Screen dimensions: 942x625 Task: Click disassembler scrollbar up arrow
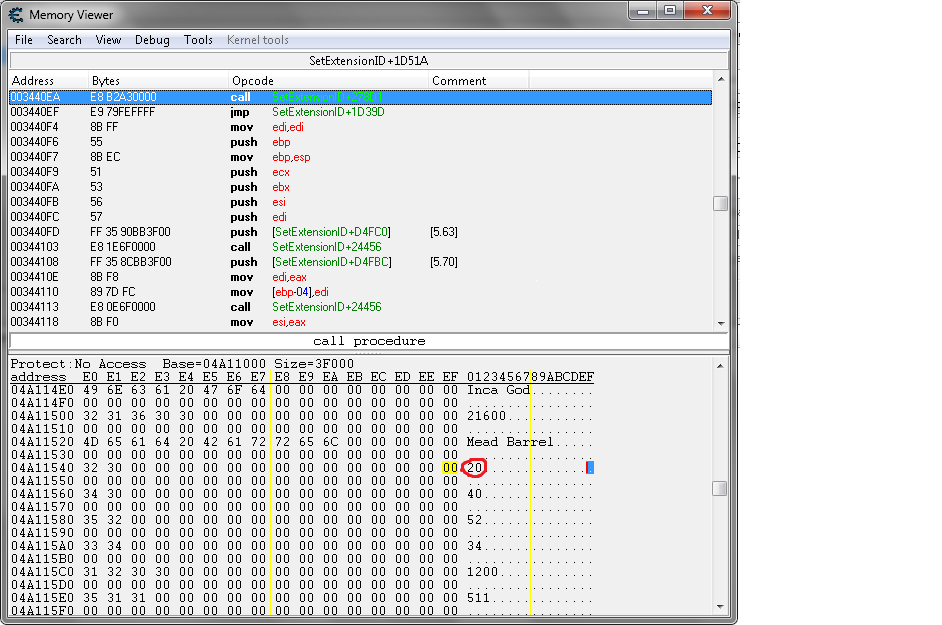[721, 80]
